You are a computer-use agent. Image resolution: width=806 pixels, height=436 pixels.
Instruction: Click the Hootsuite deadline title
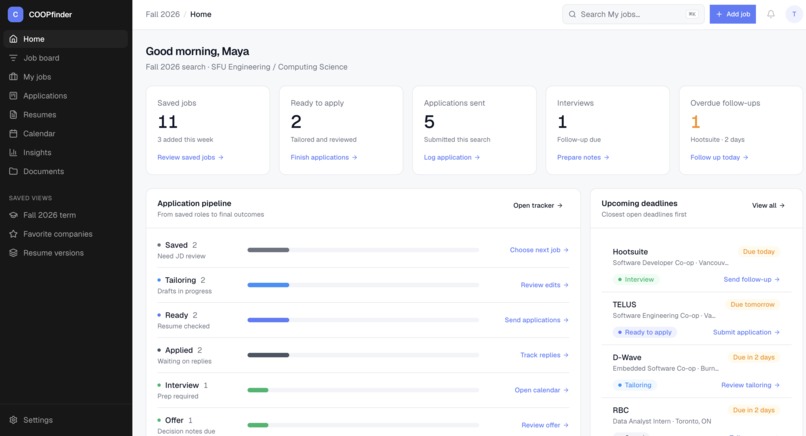point(630,252)
